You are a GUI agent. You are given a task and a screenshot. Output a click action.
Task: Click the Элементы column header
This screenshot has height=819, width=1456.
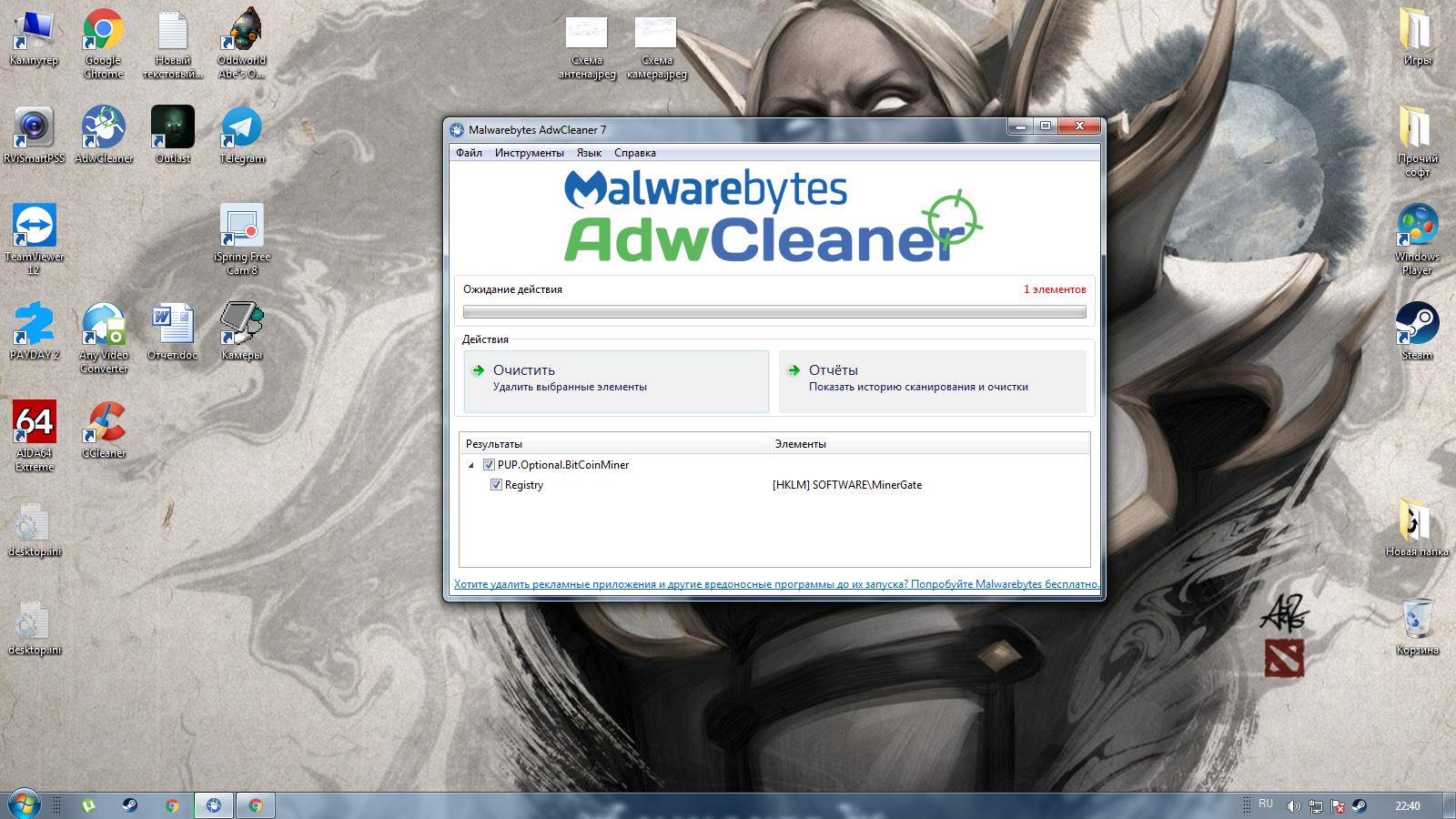tap(929, 444)
